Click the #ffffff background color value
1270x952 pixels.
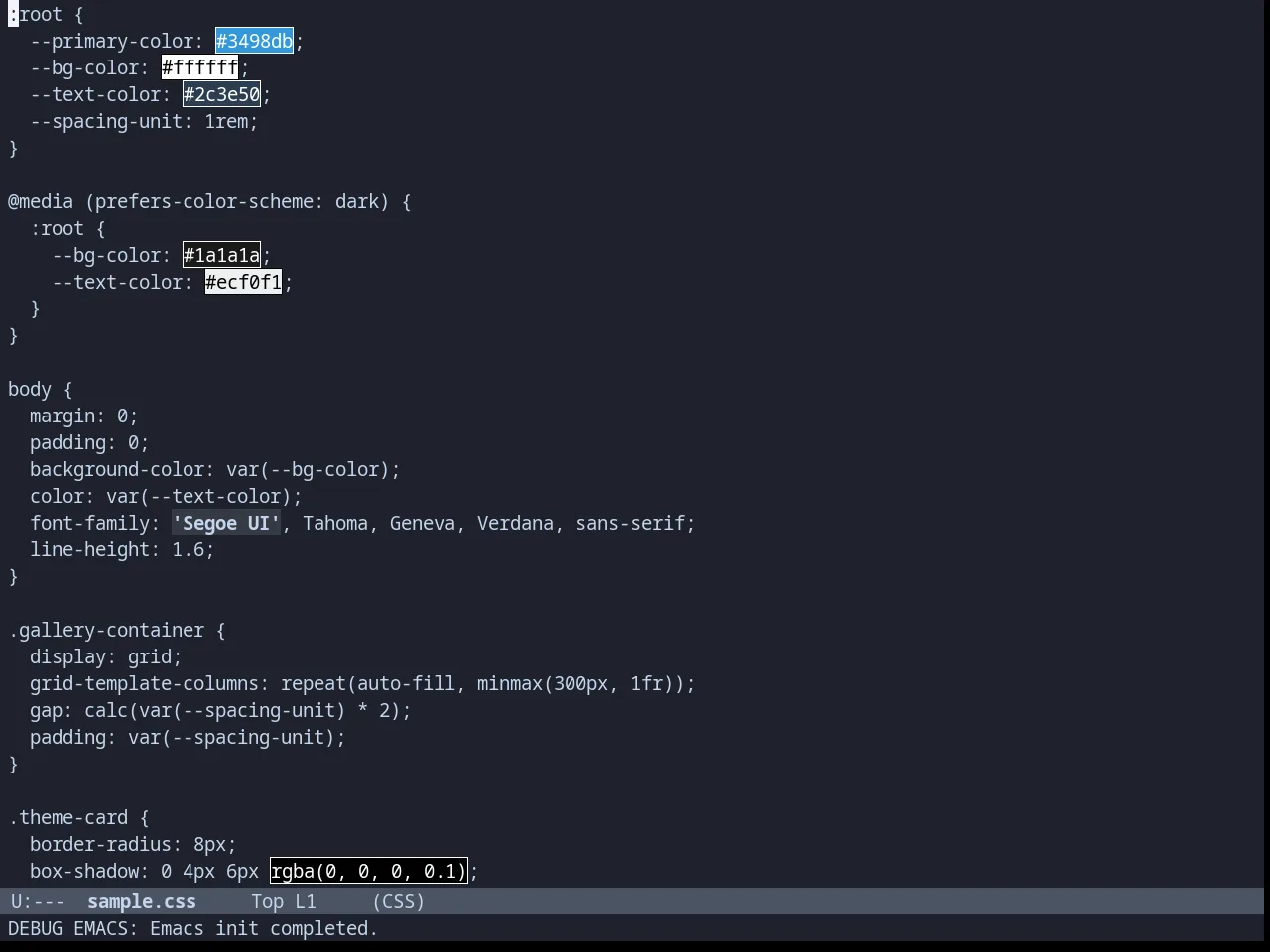click(x=199, y=67)
